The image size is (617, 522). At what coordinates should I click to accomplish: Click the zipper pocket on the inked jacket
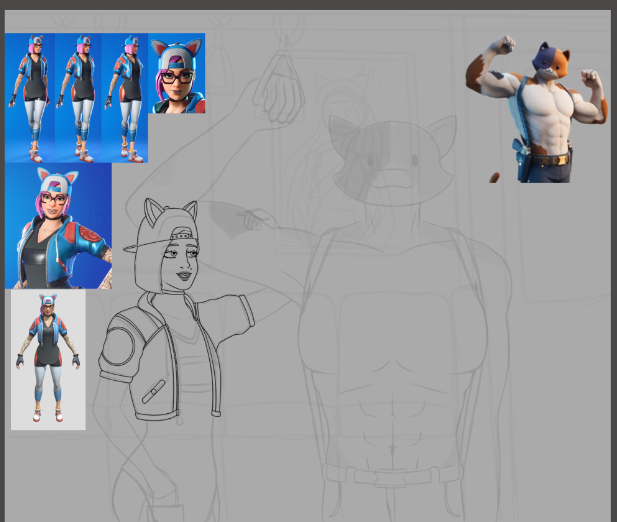click(154, 392)
